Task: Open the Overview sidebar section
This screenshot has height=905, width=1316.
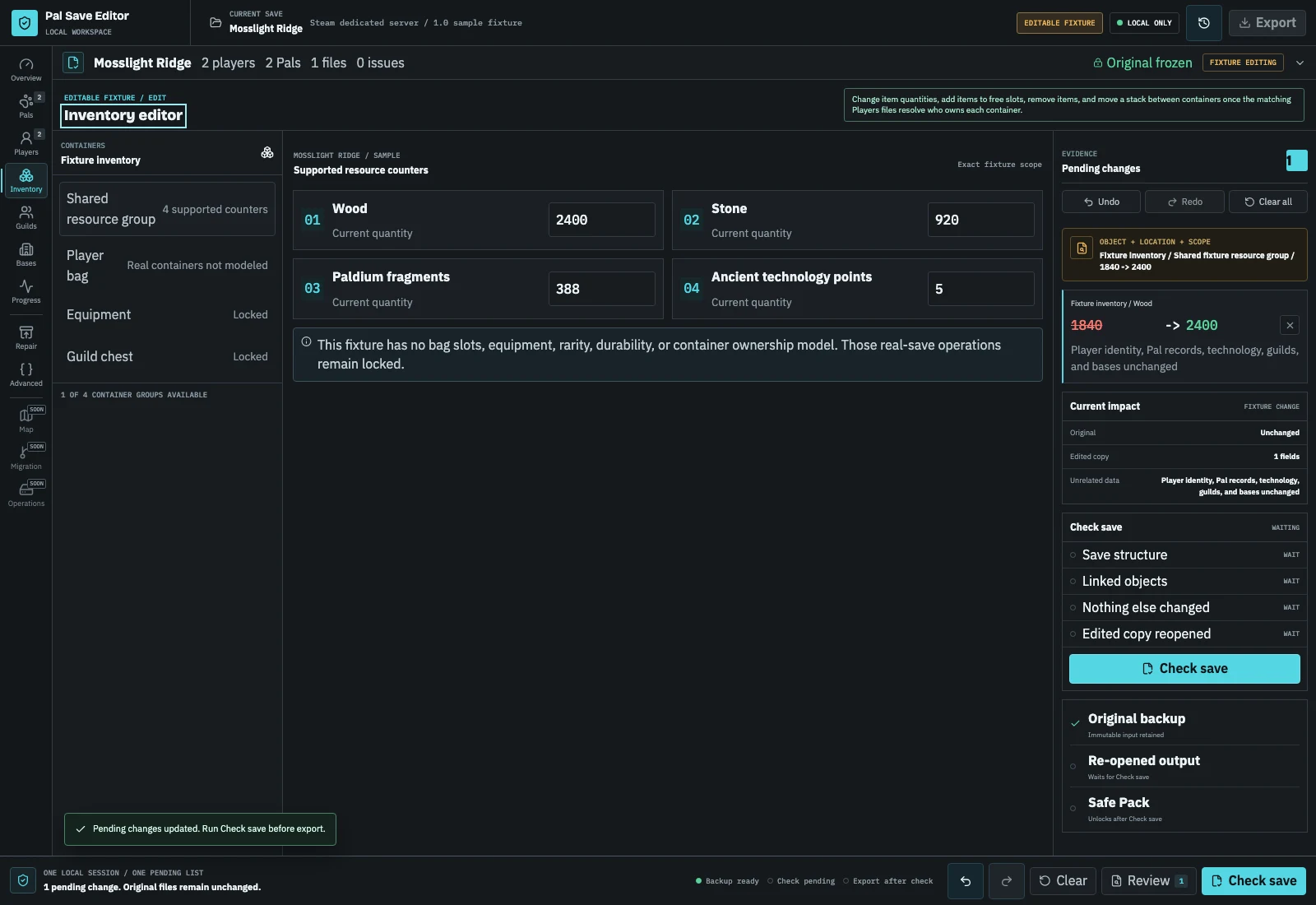Action: [x=26, y=70]
